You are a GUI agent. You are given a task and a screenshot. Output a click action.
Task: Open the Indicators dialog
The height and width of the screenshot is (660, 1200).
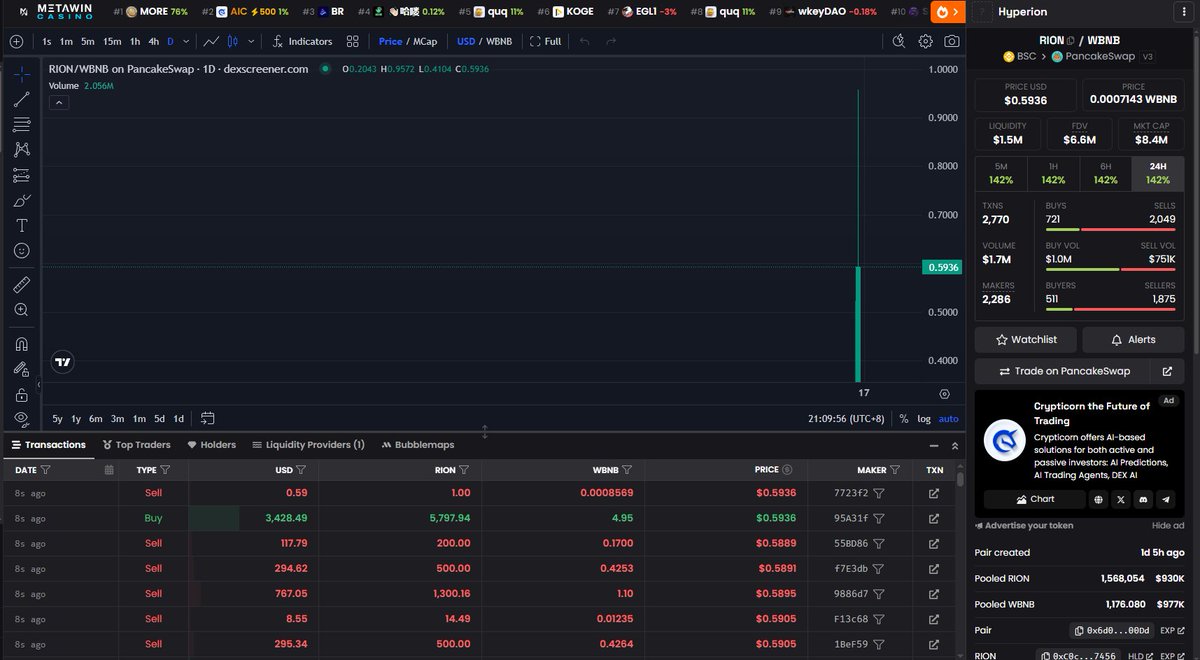pos(301,41)
